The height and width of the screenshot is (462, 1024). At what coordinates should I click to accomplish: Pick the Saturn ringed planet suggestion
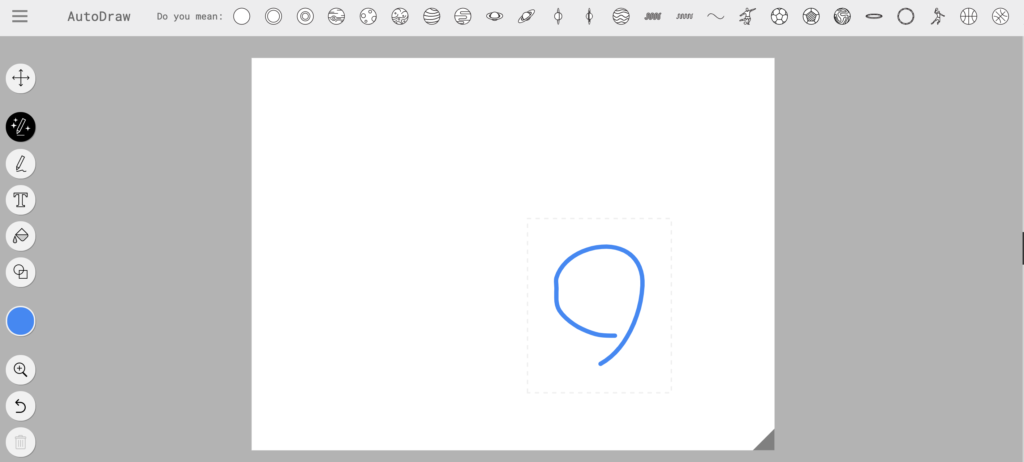495,16
